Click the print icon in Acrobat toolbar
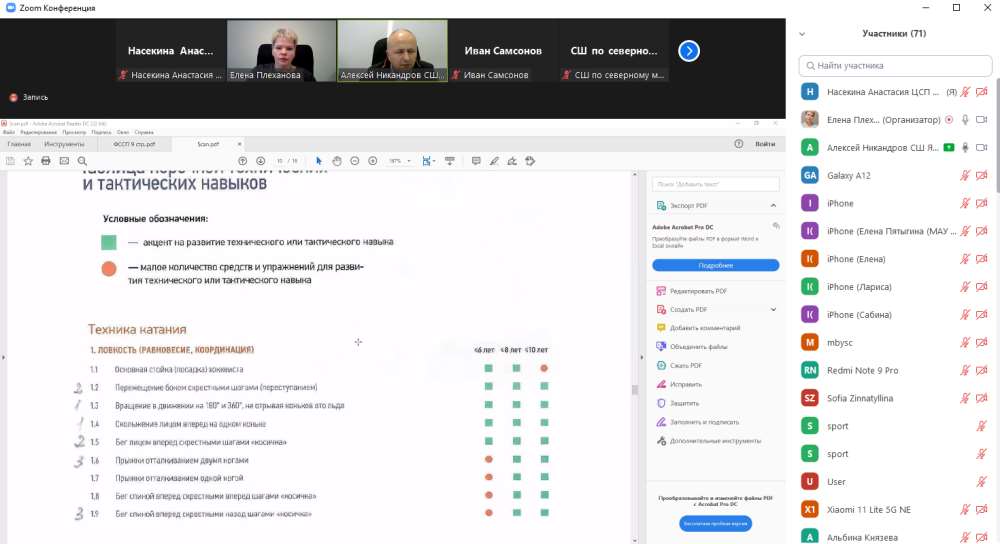1000x544 pixels. click(x=46, y=160)
